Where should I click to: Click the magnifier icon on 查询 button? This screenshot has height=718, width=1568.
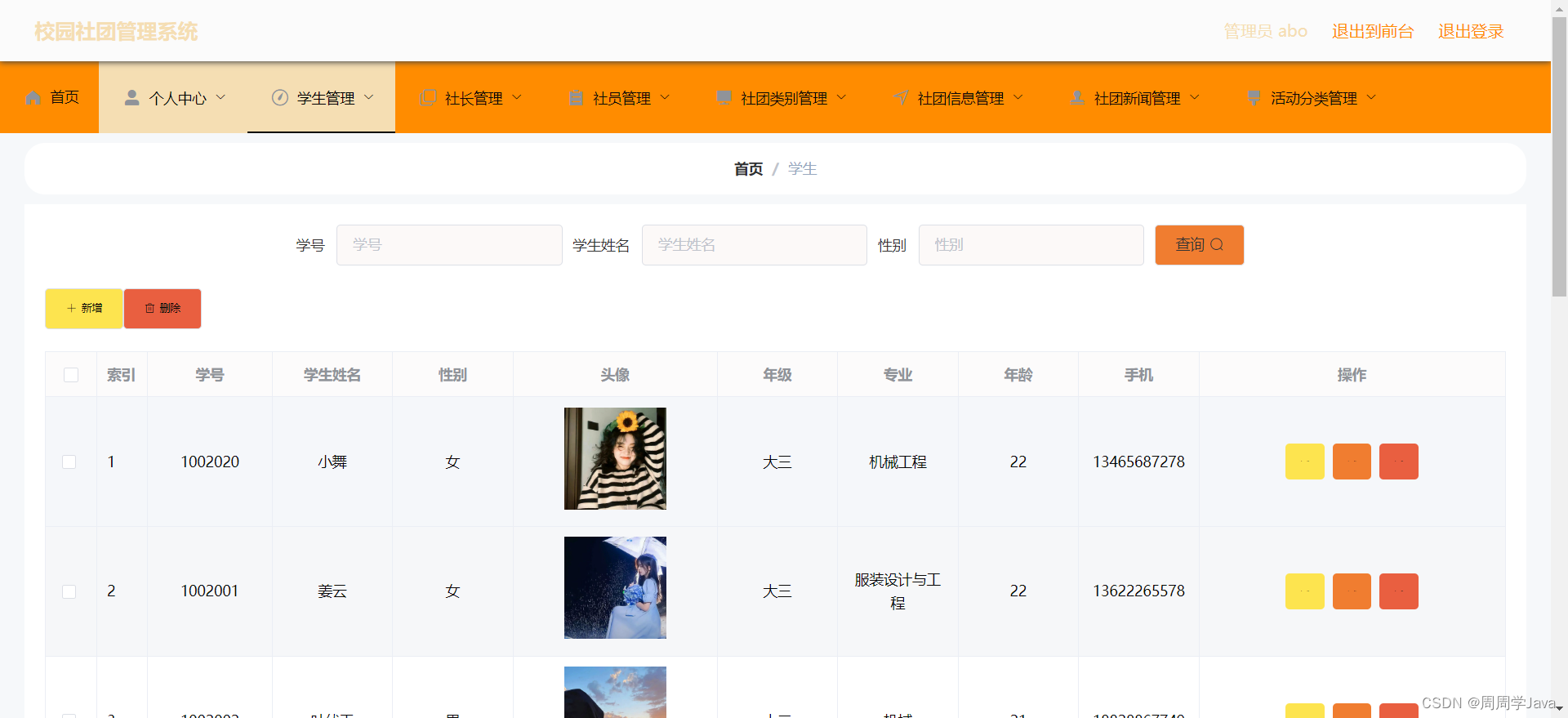[x=1217, y=245]
